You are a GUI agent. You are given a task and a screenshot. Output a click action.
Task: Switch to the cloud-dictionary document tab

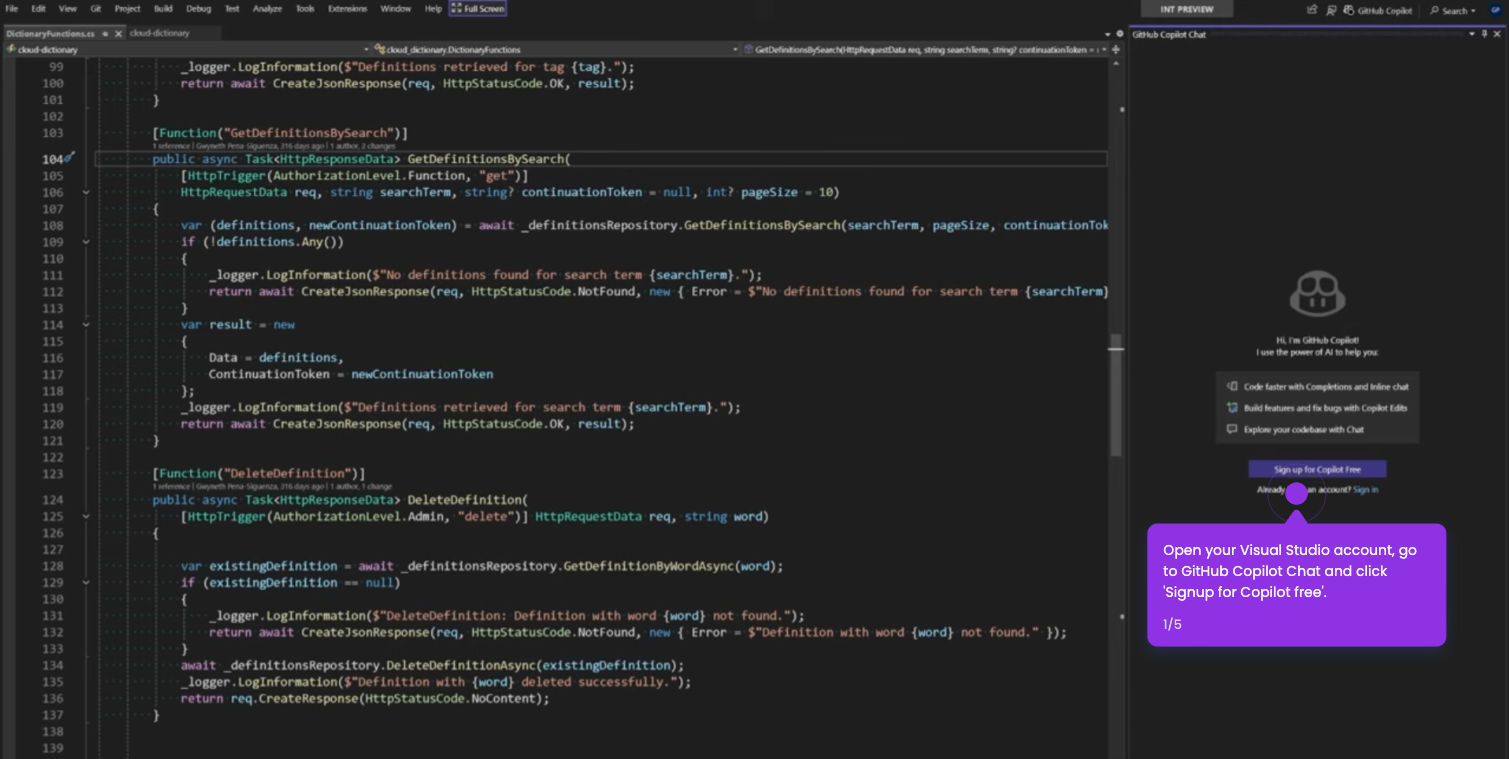pos(159,33)
